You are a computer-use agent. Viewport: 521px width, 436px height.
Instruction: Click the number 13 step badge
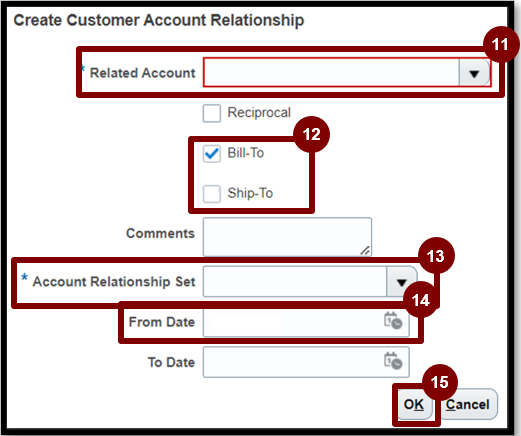pos(436,256)
